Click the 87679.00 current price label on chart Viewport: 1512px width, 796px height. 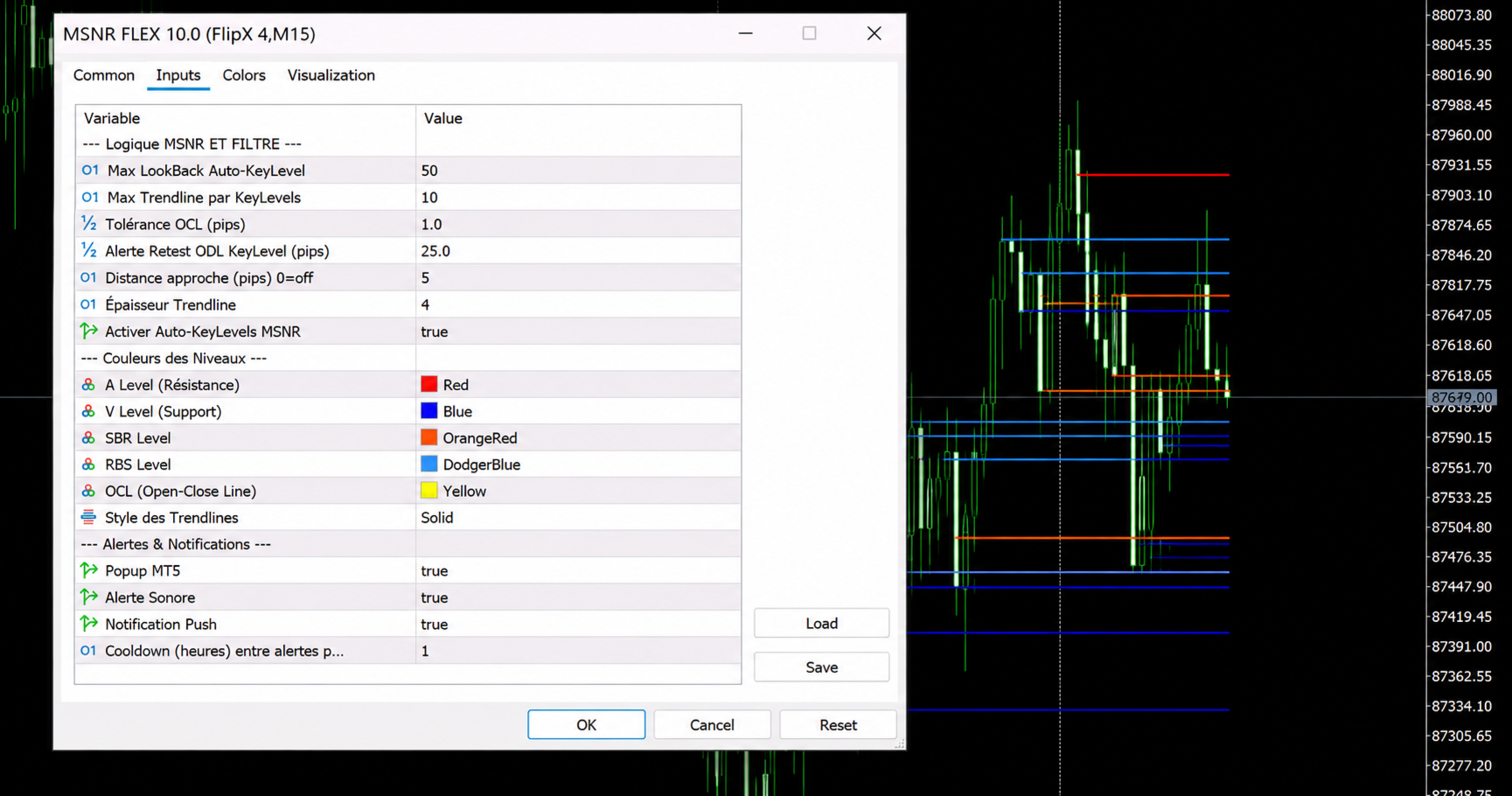pyautogui.click(x=1461, y=398)
